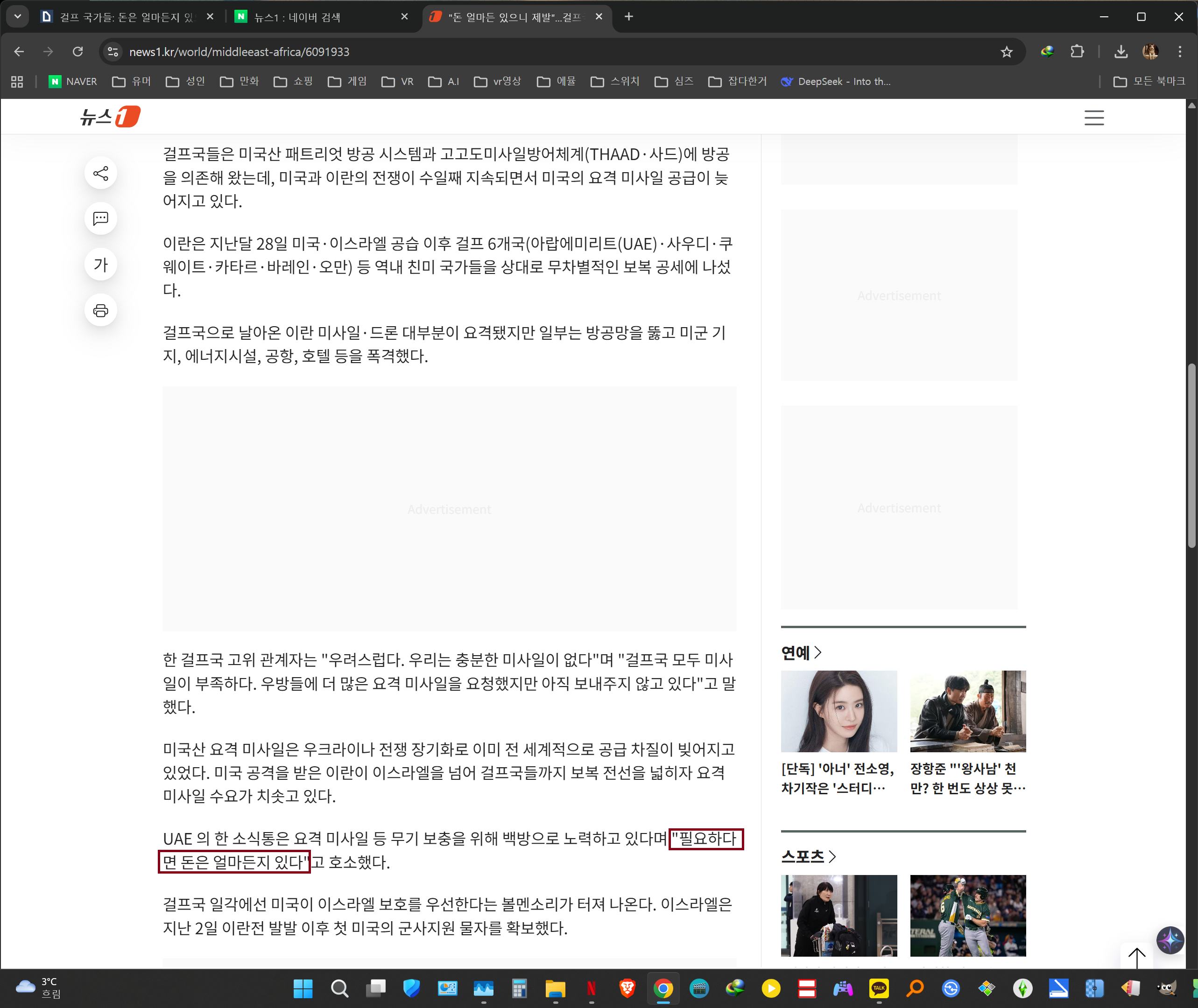Open the 스포츠 section heading link
The width and height of the screenshot is (1198, 1008).
[803, 856]
